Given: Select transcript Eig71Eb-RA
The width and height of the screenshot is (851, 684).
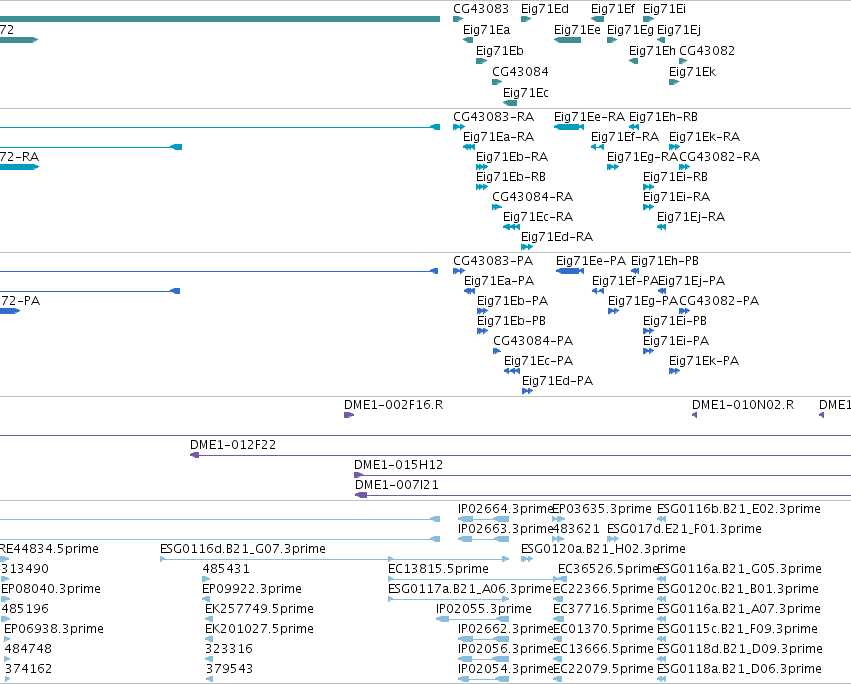Looking at the screenshot, I should pos(512,157).
